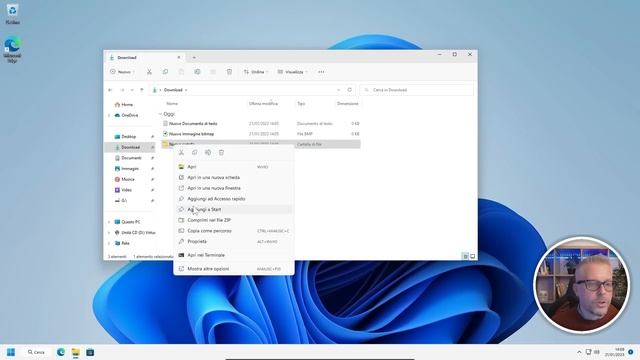Image resolution: width=640 pixels, height=360 pixels.
Task: Select the Microsoft Edge desktop shortcut
Action: [x=12, y=50]
